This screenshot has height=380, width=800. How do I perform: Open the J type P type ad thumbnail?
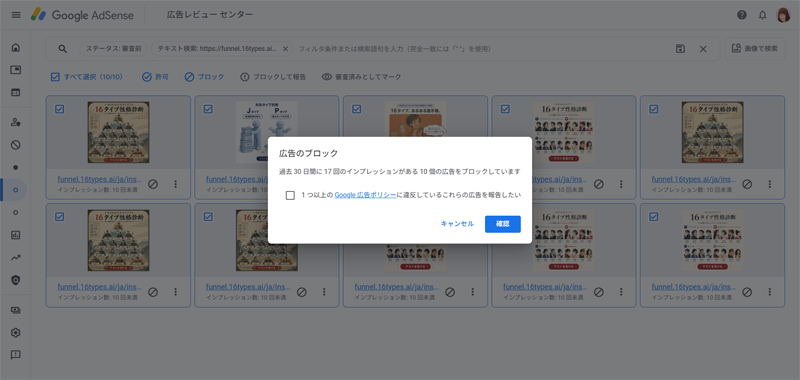[266, 132]
